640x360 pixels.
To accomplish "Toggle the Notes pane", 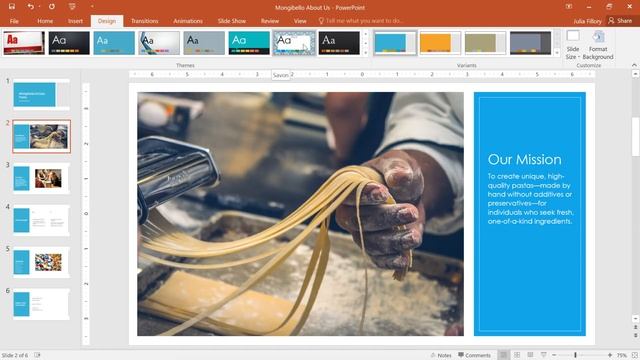I will coord(441,355).
